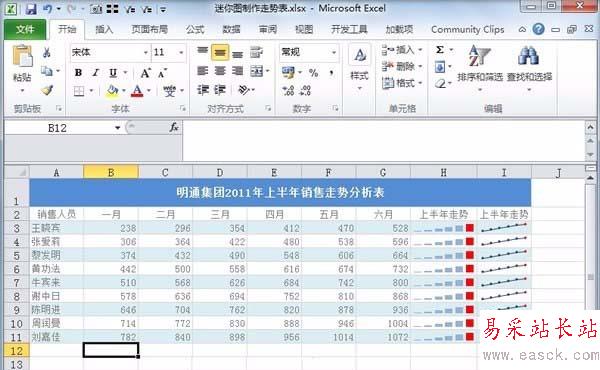
Task: Increase font size with large A
Action: tap(145, 73)
